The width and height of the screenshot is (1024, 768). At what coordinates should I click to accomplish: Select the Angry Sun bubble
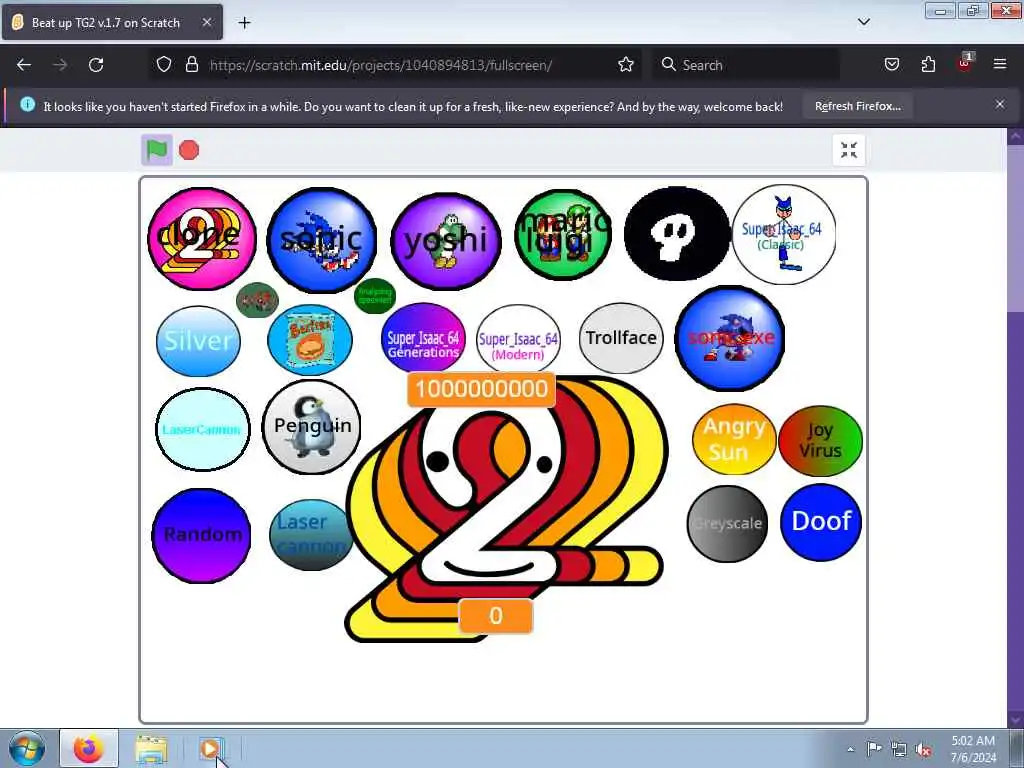(734, 440)
